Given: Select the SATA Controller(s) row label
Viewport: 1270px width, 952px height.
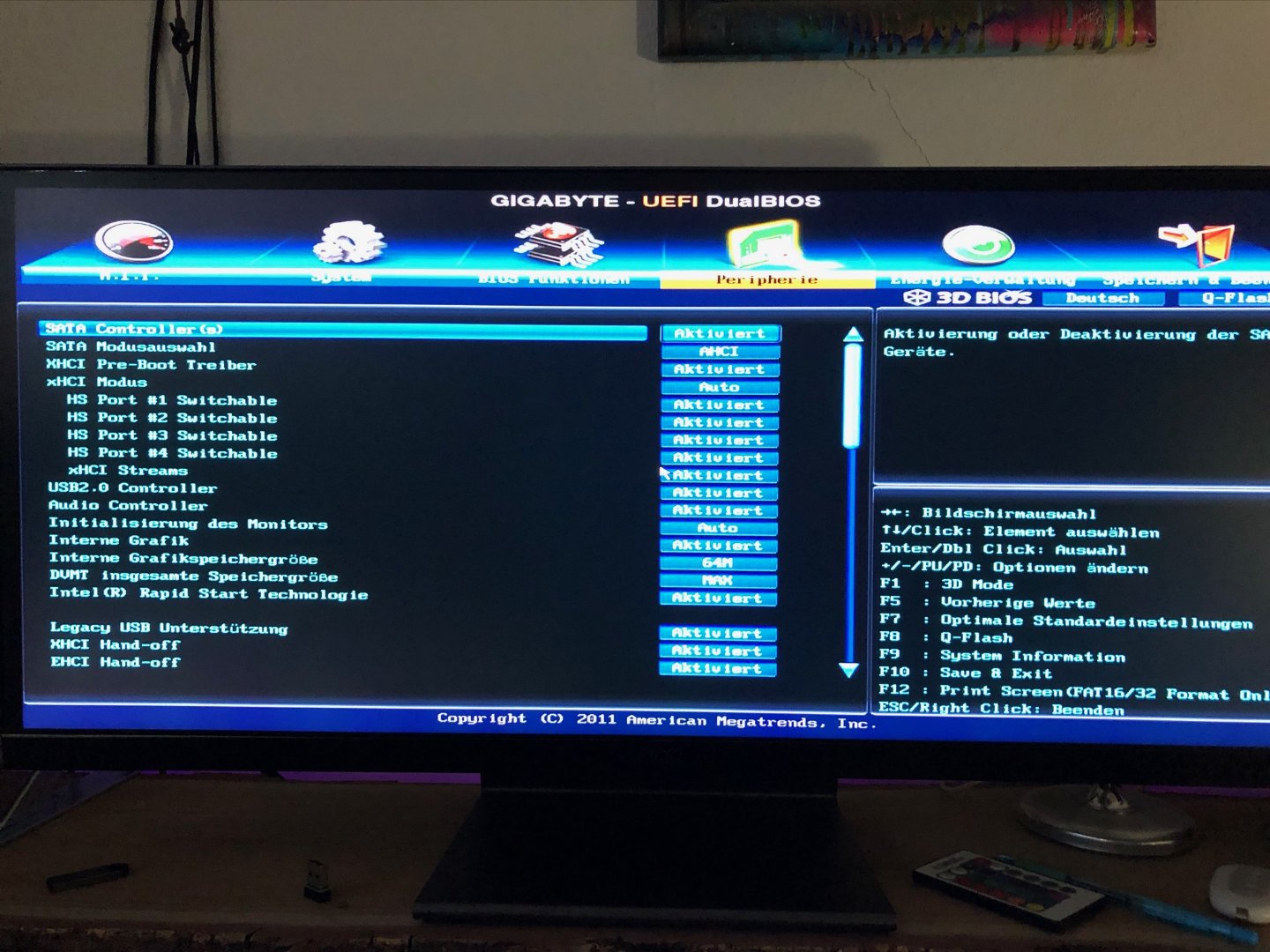Looking at the screenshot, I should tap(135, 329).
